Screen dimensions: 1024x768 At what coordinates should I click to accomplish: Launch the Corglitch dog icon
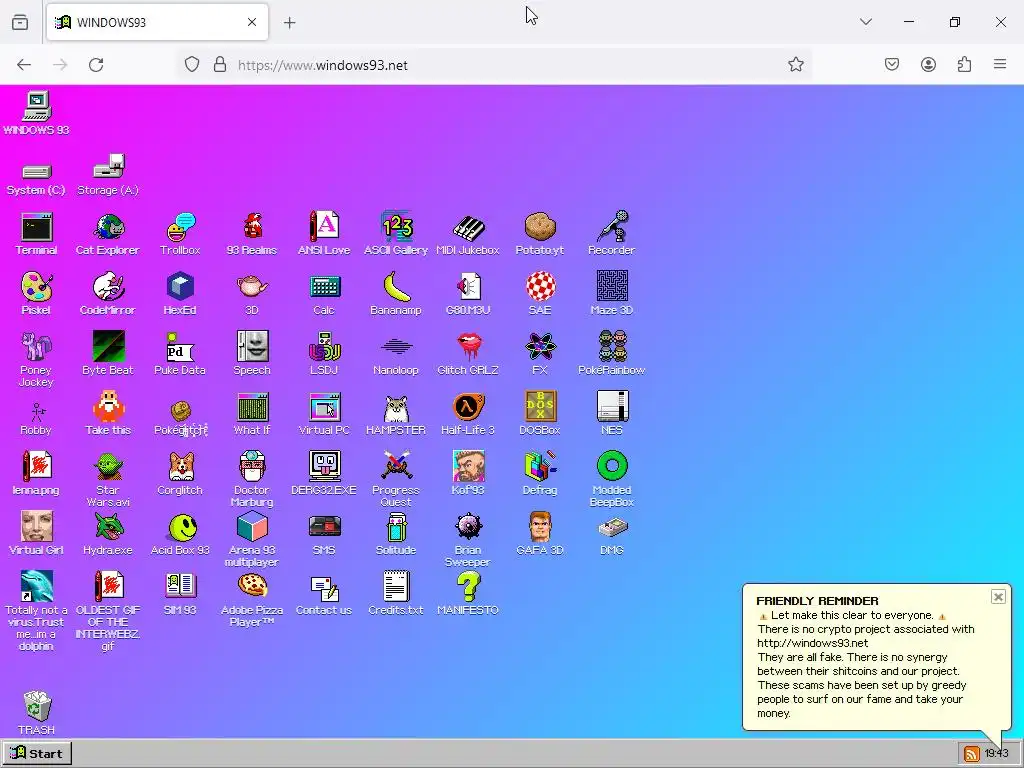click(180, 468)
